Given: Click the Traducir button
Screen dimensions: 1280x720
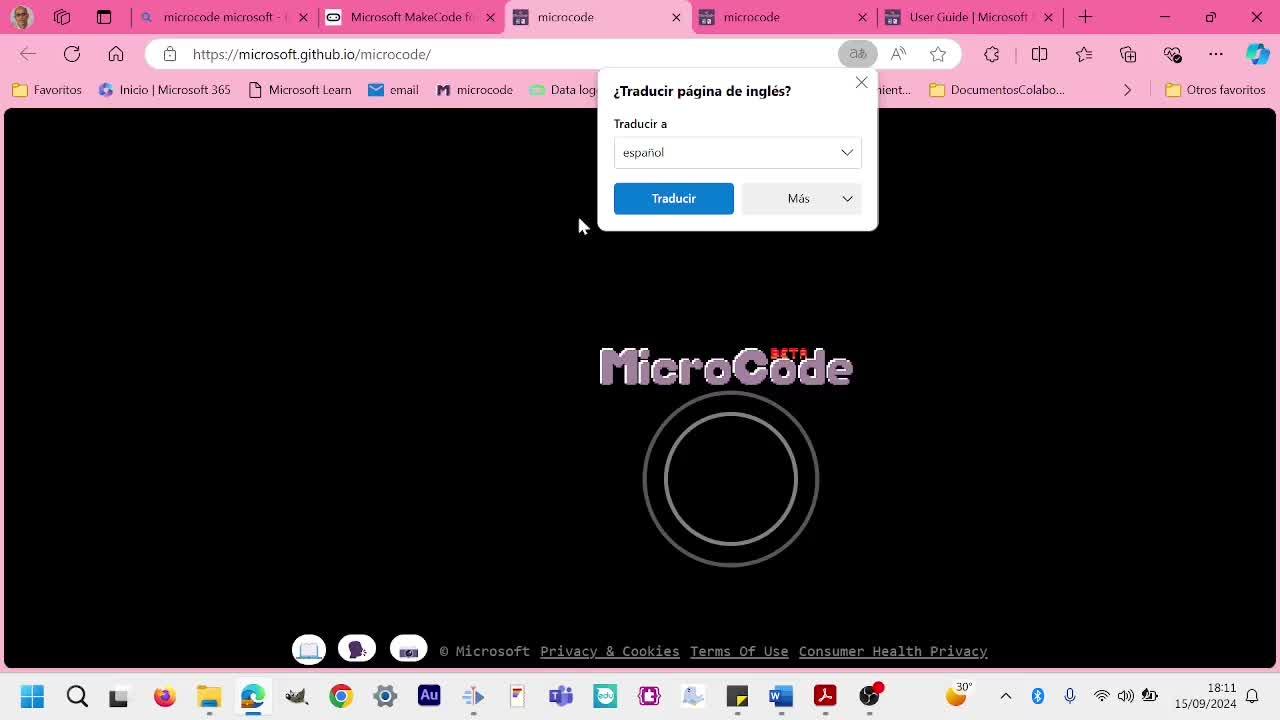Looking at the screenshot, I should [x=673, y=198].
